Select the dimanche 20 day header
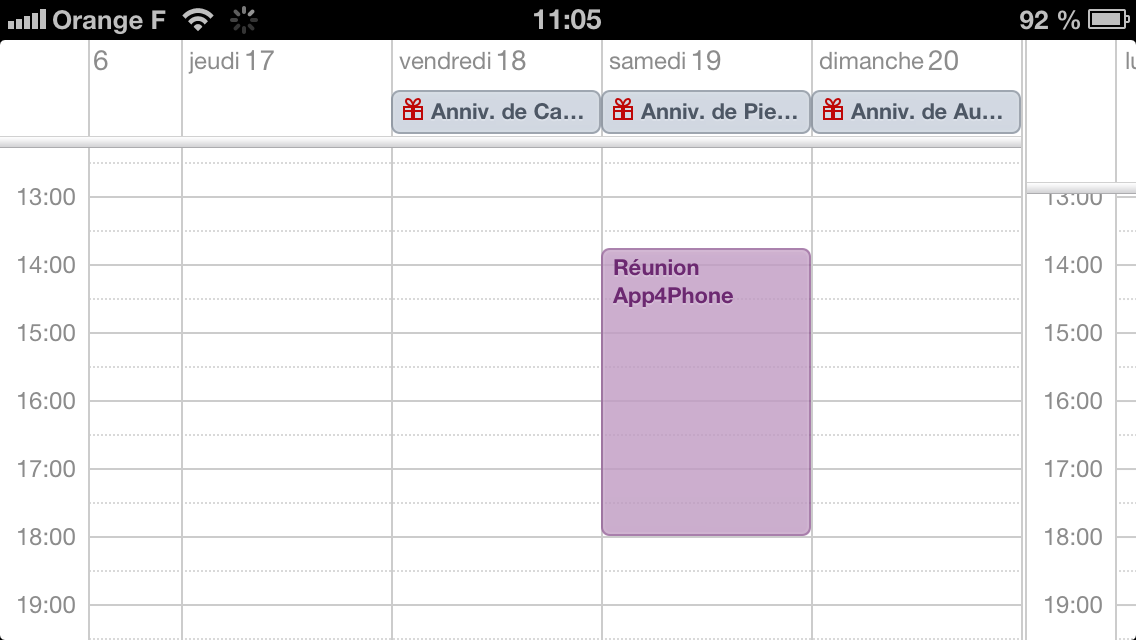 pyautogui.click(x=889, y=62)
